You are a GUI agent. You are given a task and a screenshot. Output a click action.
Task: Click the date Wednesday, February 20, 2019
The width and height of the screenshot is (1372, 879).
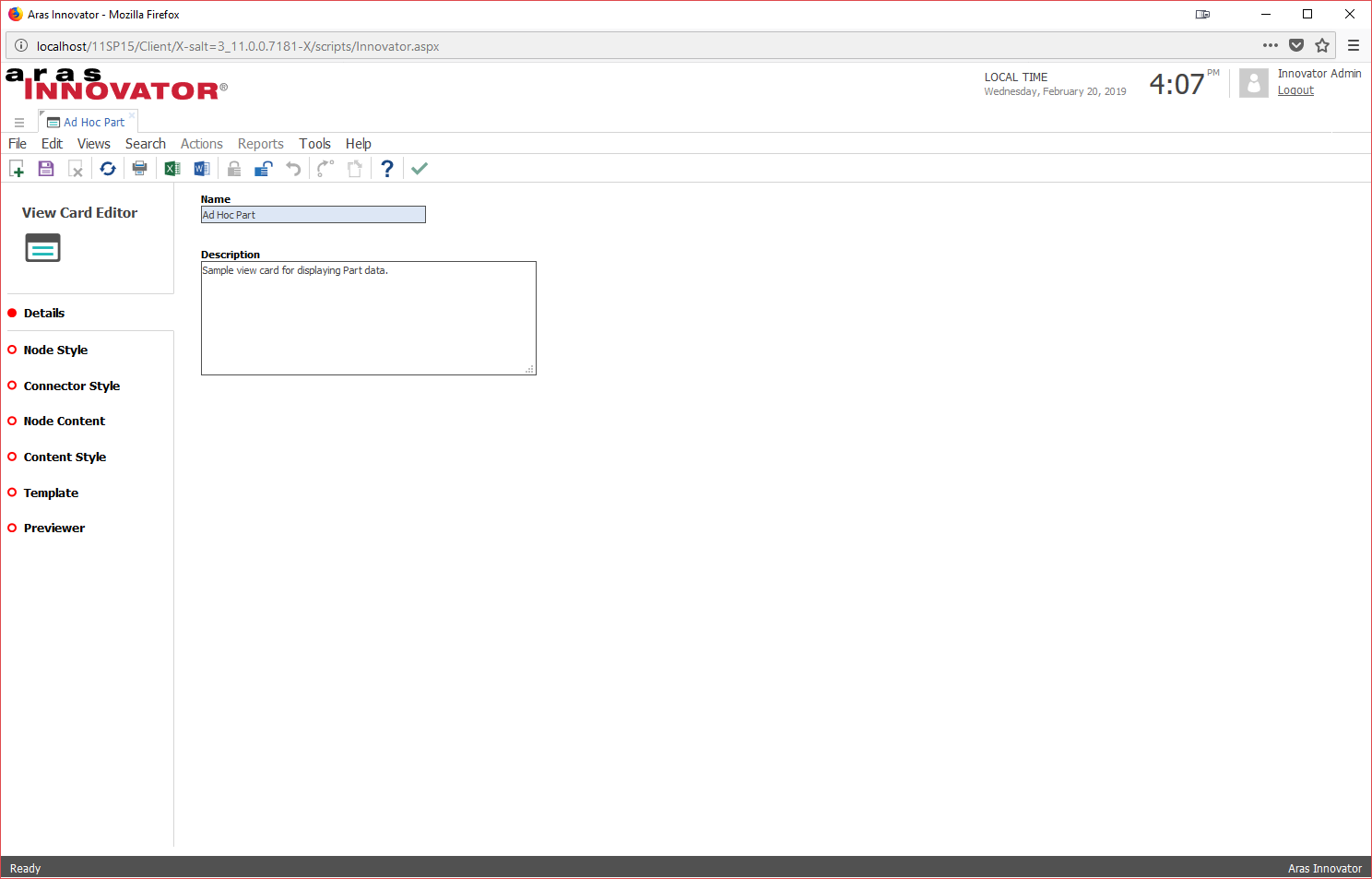1055,91
